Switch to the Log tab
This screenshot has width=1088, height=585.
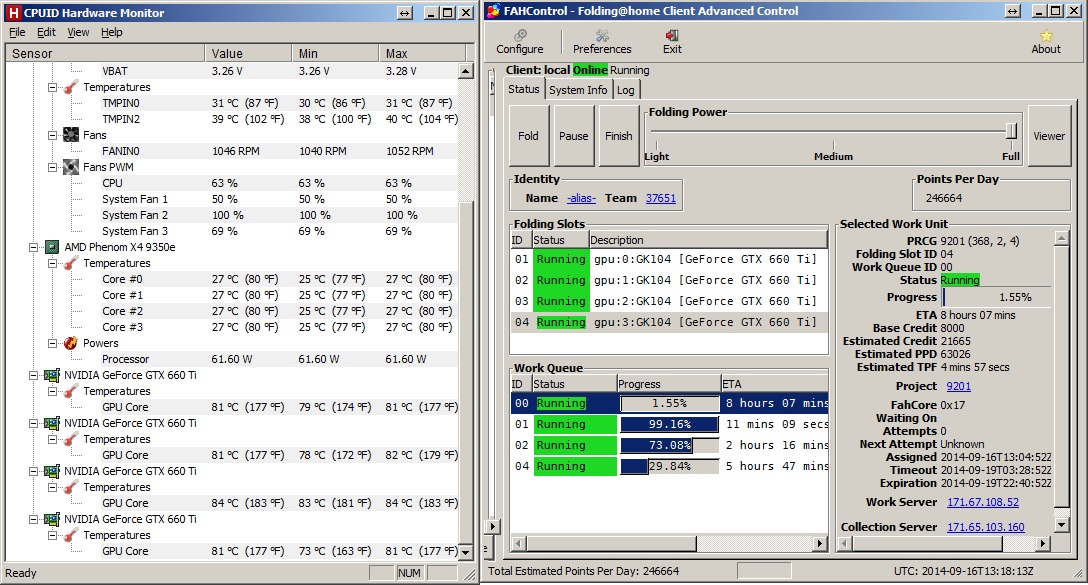[x=625, y=90]
